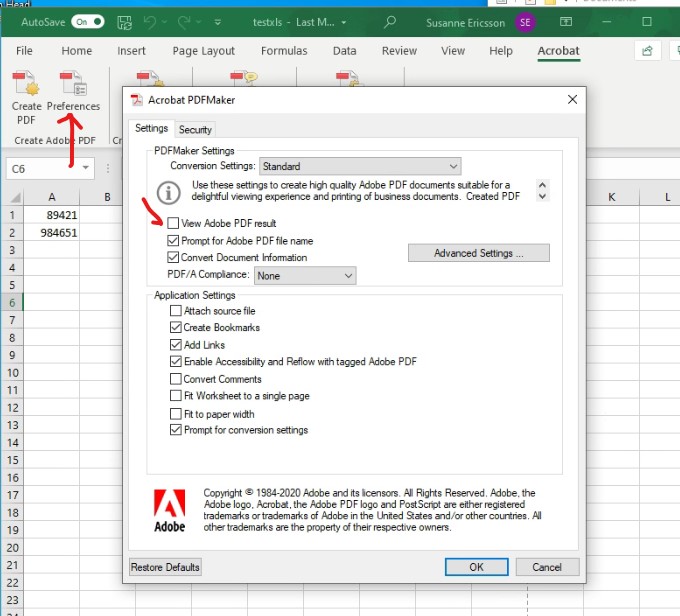Select cell A2 containing 984651
The height and width of the screenshot is (616, 680).
click(x=51, y=233)
